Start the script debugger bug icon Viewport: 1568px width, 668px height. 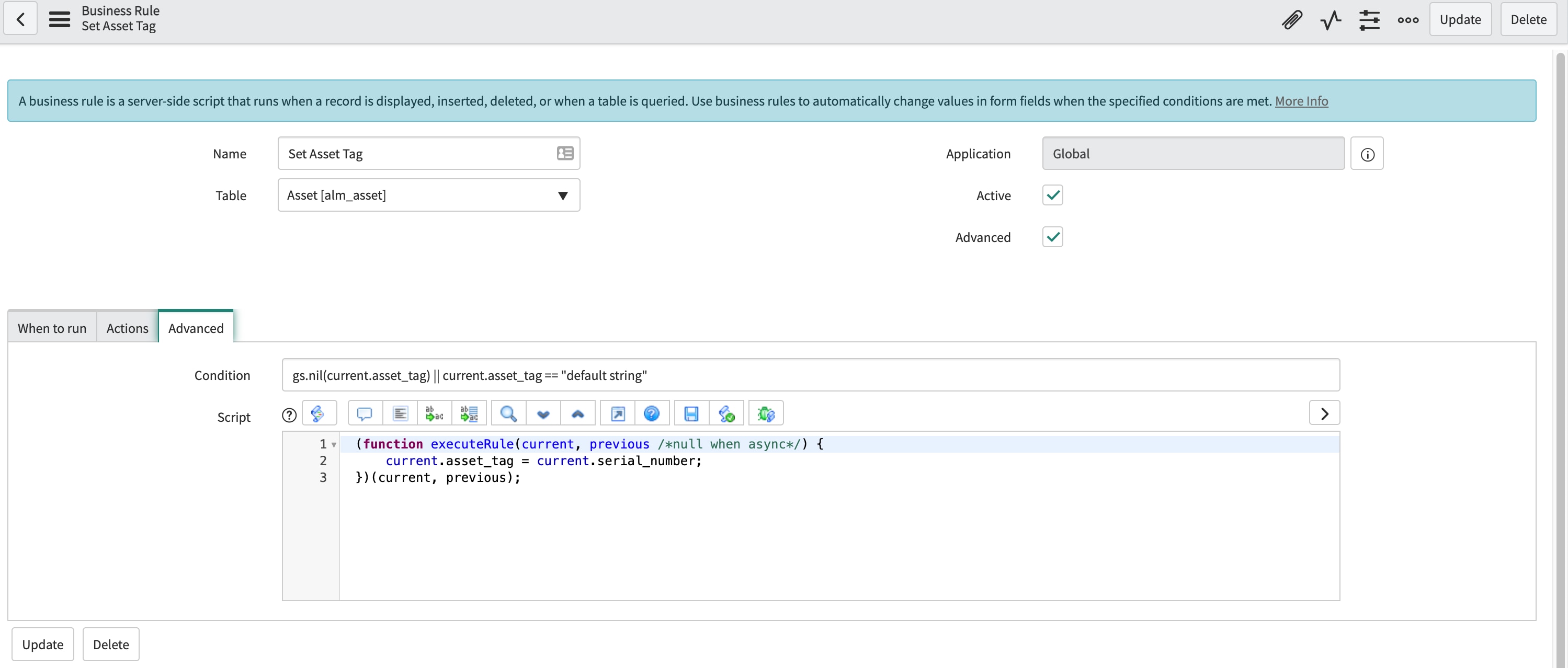pyautogui.click(x=766, y=412)
